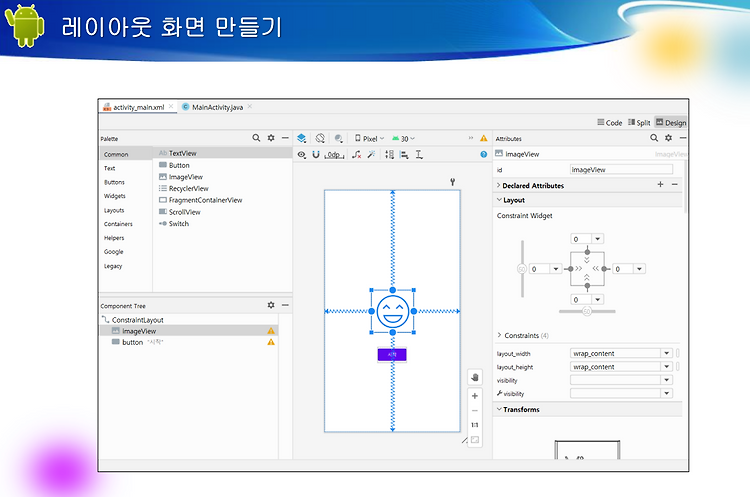Select Layouts palette category

114,210
